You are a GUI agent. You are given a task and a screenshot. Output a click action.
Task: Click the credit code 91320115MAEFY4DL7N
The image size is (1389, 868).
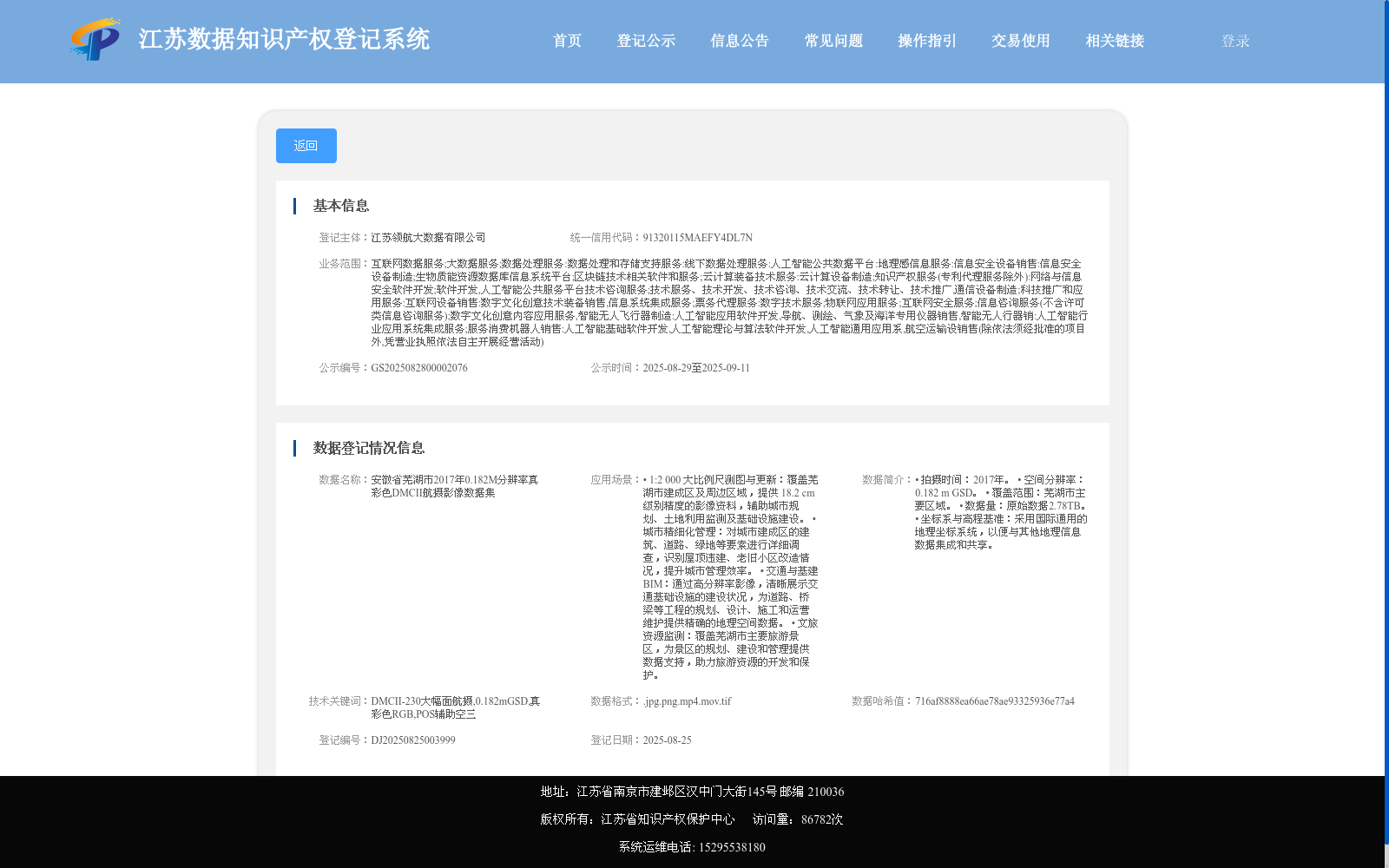697,238
